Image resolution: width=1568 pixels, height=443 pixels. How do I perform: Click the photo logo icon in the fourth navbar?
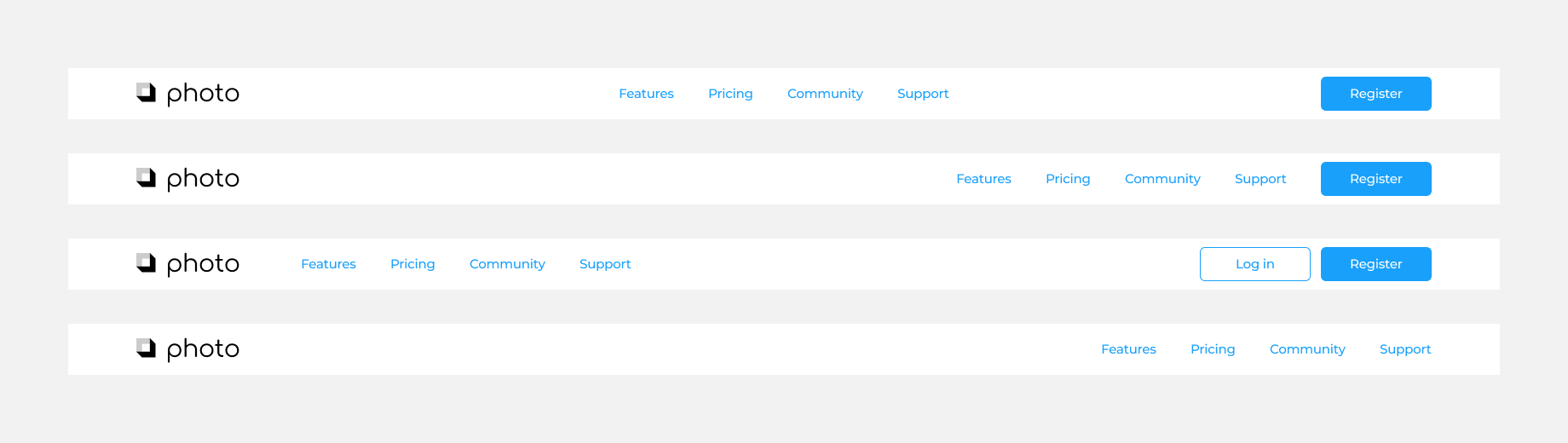[147, 348]
